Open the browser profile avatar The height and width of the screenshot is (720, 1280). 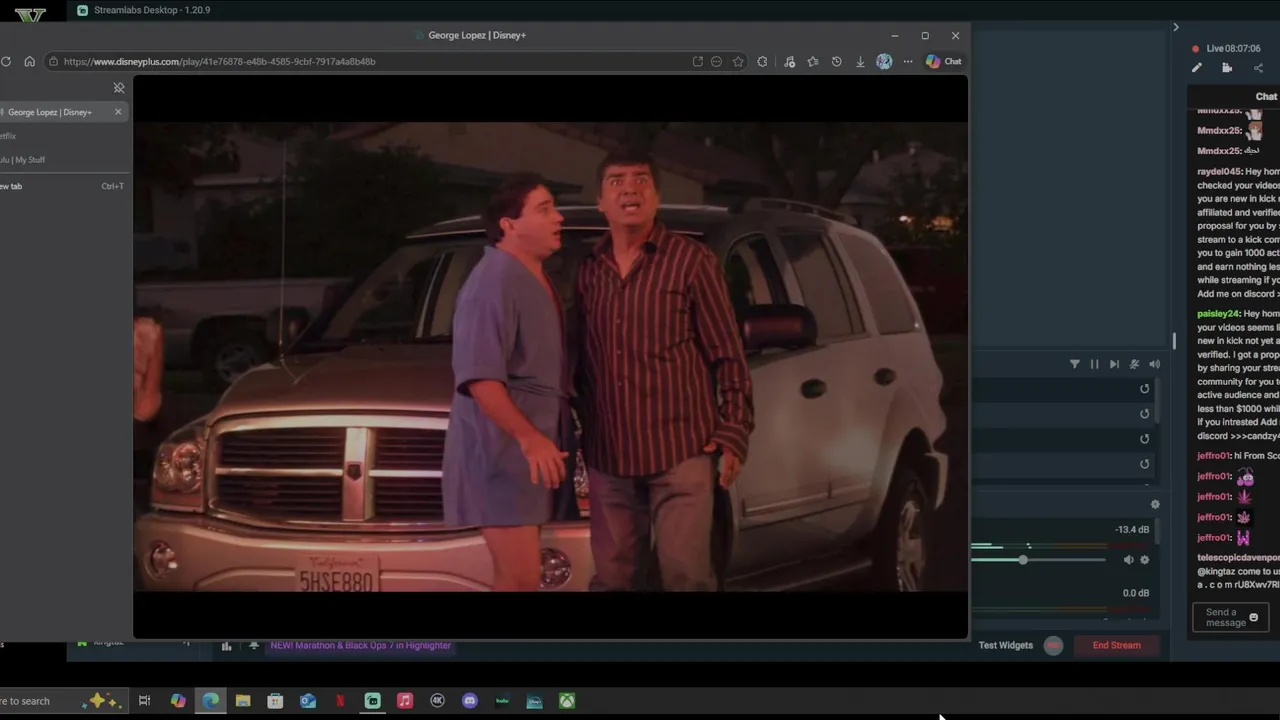point(884,61)
